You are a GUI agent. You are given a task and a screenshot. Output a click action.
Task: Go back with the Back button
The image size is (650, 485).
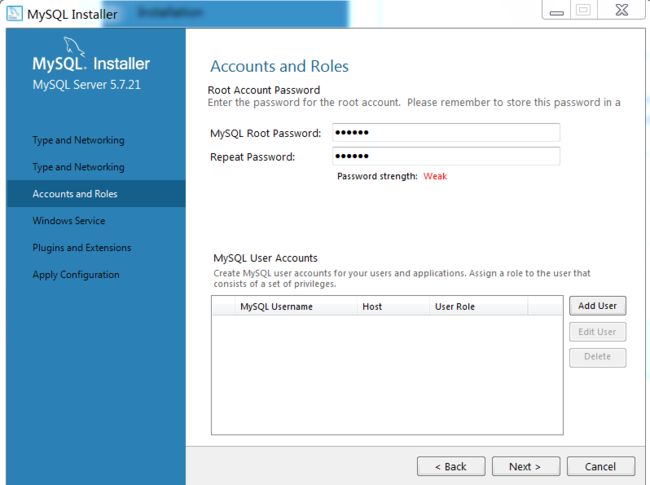pyautogui.click(x=451, y=467)
